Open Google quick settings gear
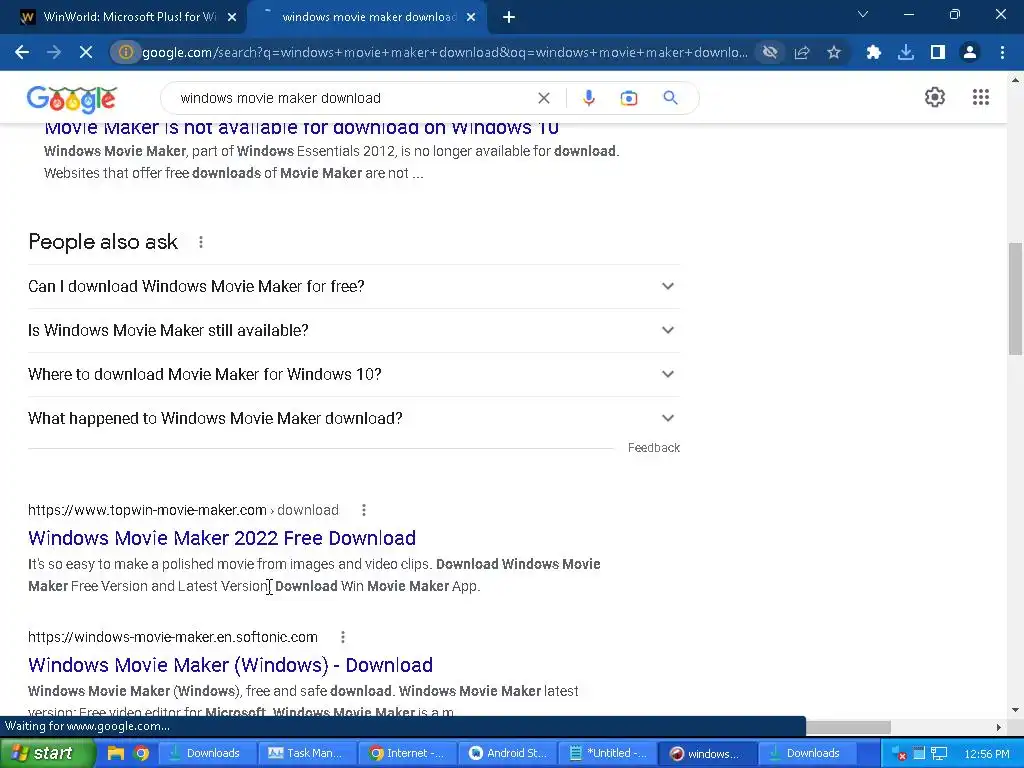1024x768 pixels. point(935,97)
